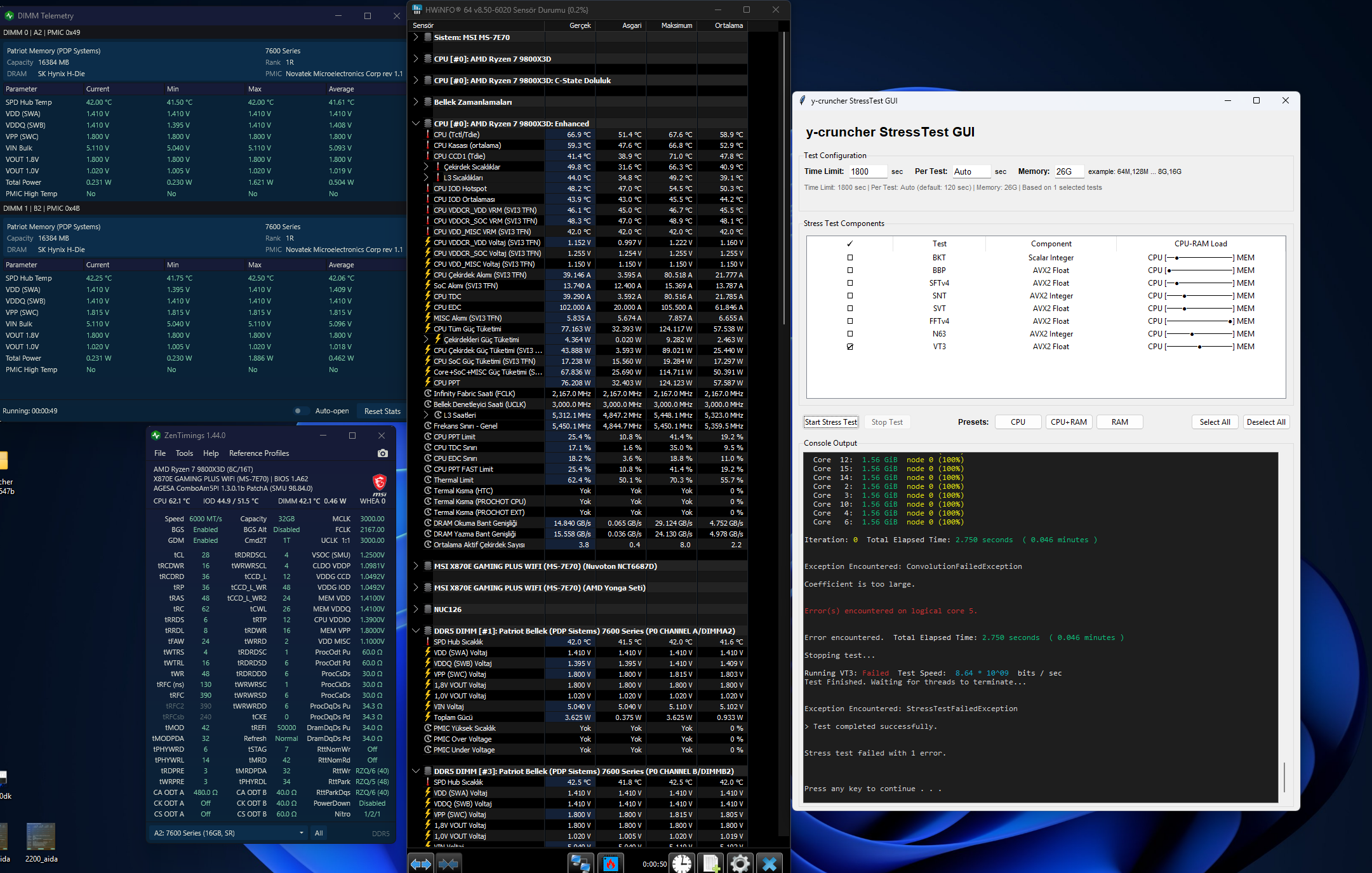Image resolution: width=1372 pixels, height=873 pixels.
Task: Enable the BKT test checkbox
Action: (850, 258)
